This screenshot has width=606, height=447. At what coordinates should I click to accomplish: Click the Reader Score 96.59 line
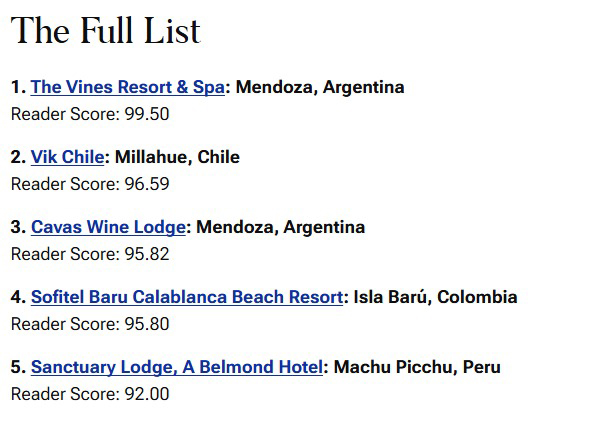point(90,184)
